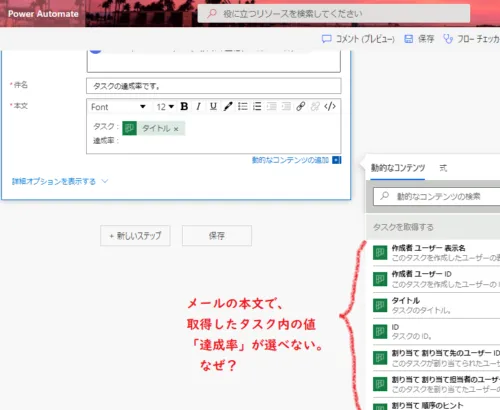Screen dimensions: 500x410
Task: Click the 新しいステップ button
Action: (x=135, y=236)
